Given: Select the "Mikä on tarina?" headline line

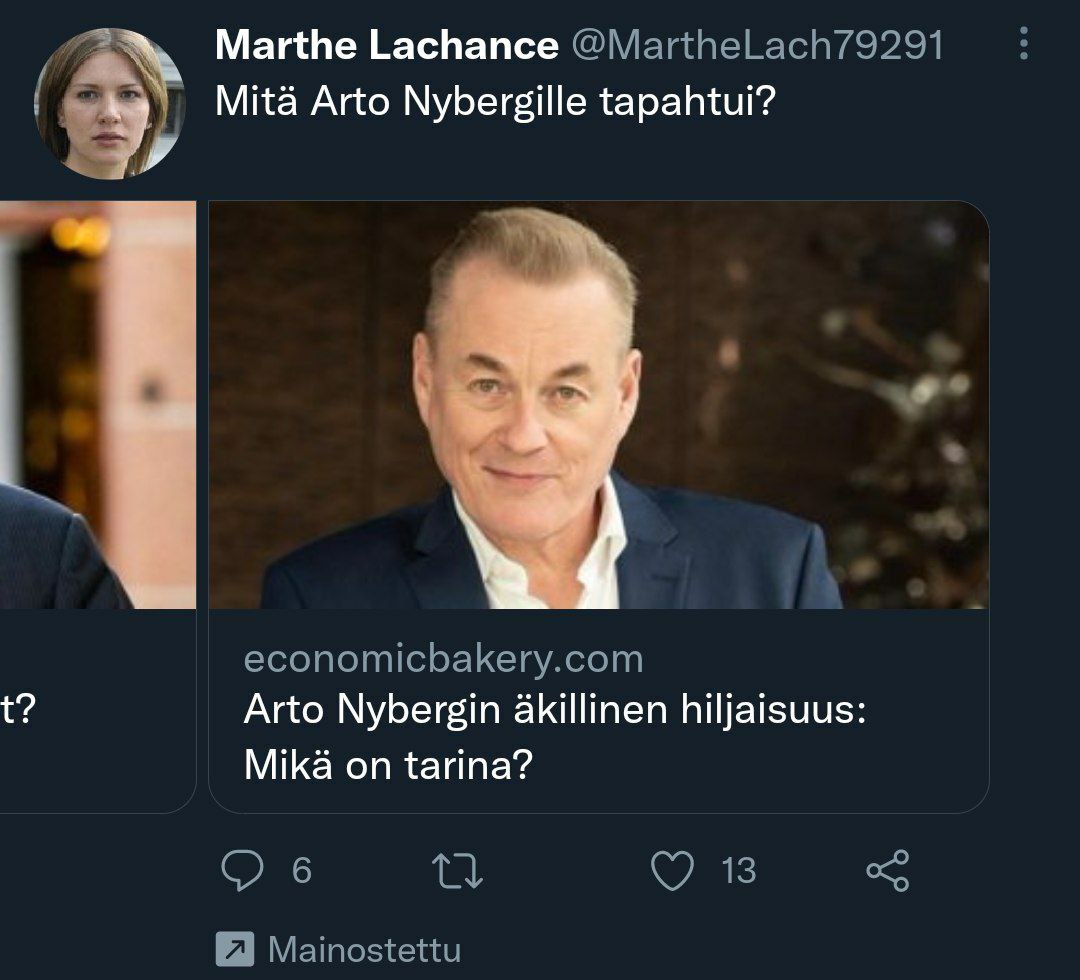Looking at the screenshot, I should [x=388, y=766].
